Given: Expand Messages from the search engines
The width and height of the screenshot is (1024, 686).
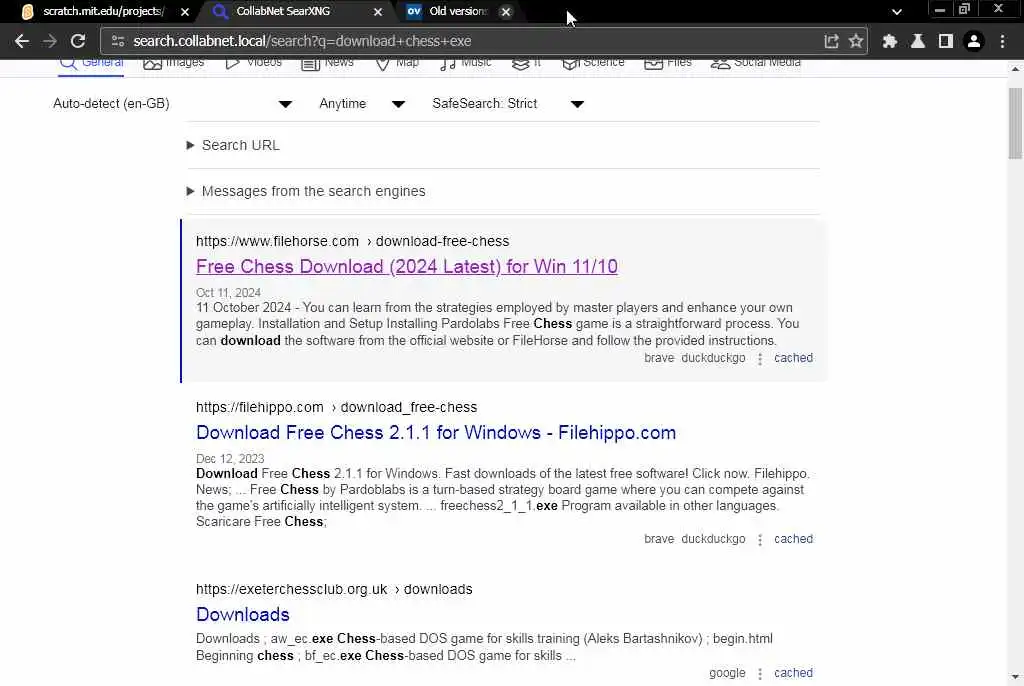Looking at the screenshot, I should 306,191.
